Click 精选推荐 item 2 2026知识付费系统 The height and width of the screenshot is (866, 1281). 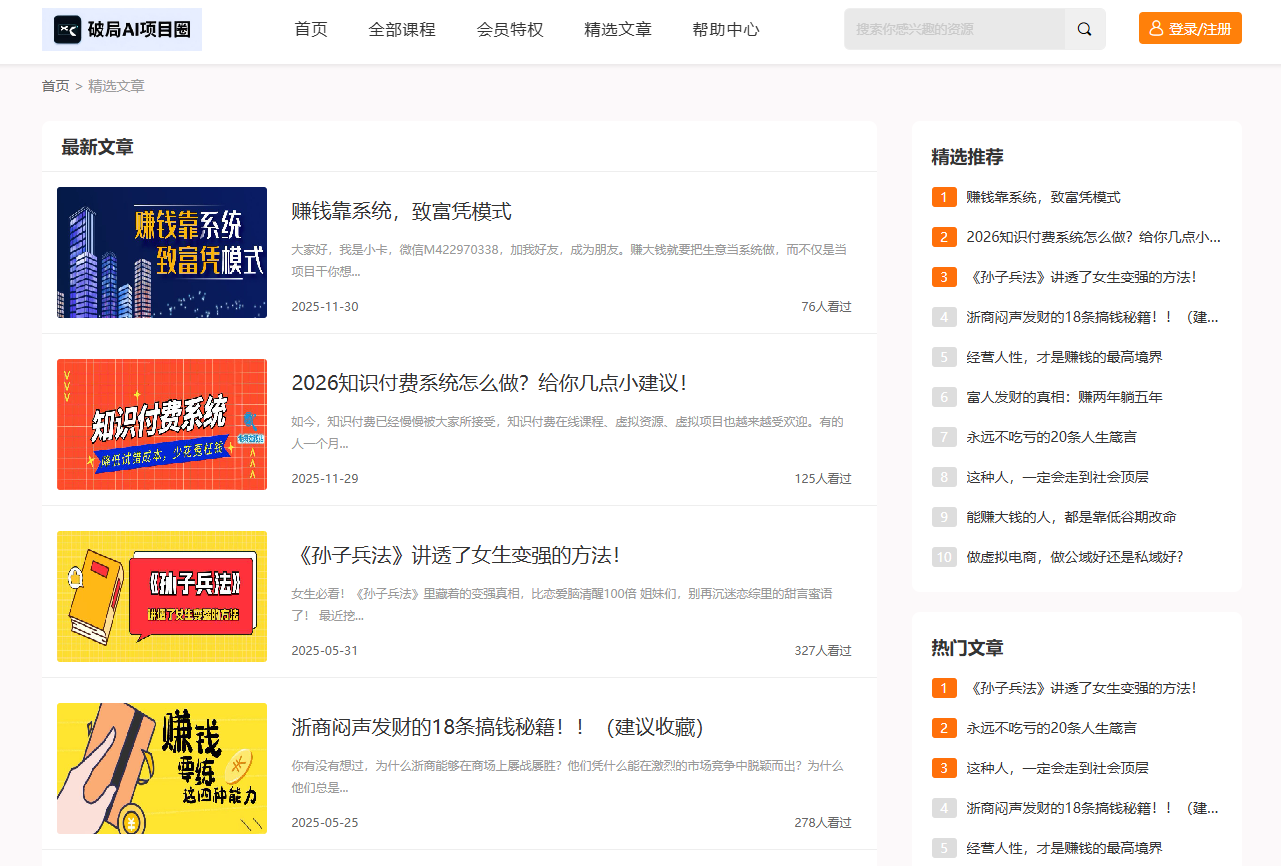click(x=1093, y=237)
